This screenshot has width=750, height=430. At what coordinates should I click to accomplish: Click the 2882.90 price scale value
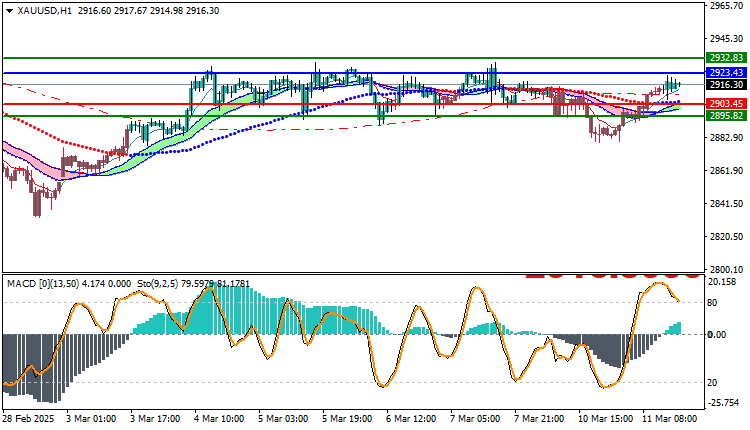pos(727,138)
